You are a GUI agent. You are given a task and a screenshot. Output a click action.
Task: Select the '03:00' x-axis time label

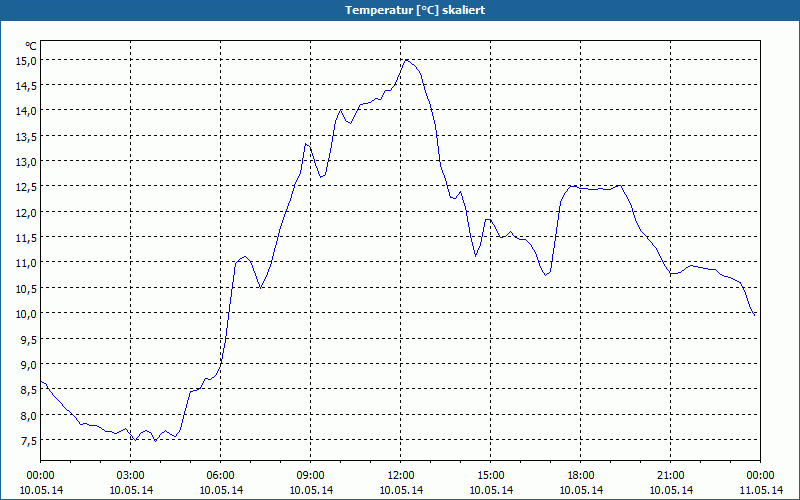click(x=131, y=476)
